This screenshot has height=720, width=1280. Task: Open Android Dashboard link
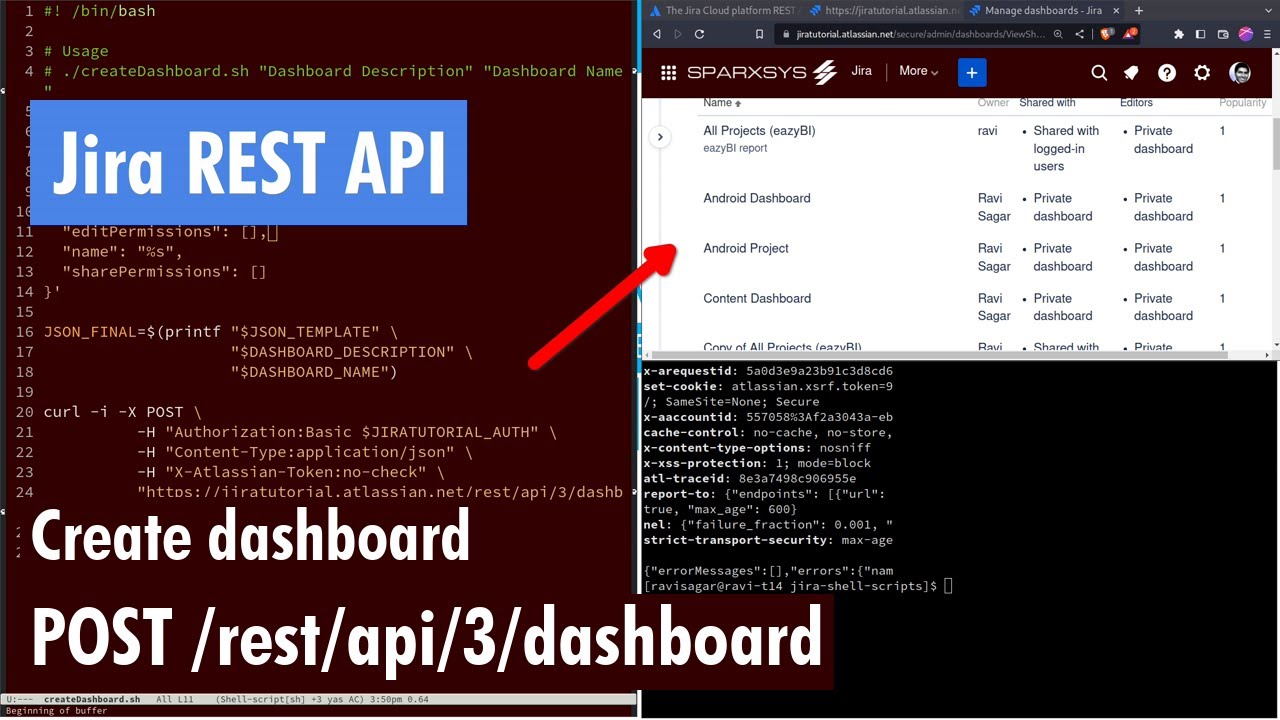(757, 198)
